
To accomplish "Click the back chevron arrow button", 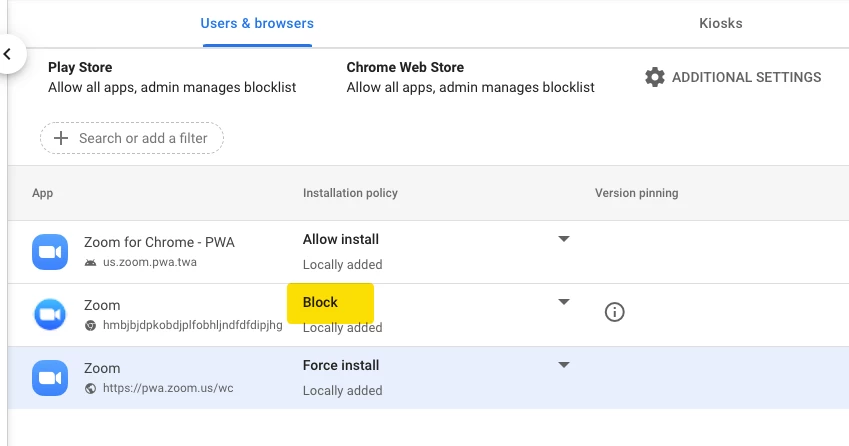I will pos(9,54).
